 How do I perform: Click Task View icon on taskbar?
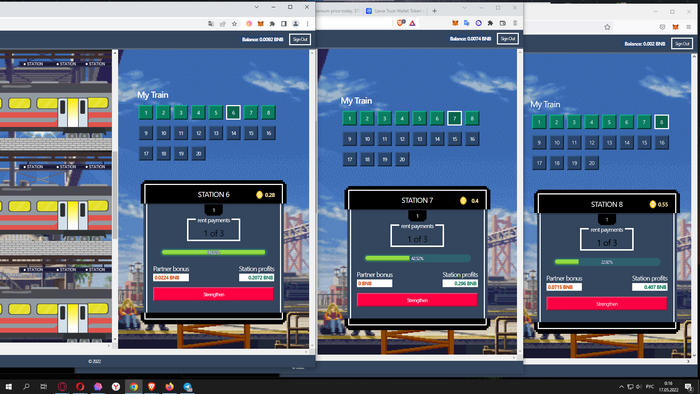43,386
